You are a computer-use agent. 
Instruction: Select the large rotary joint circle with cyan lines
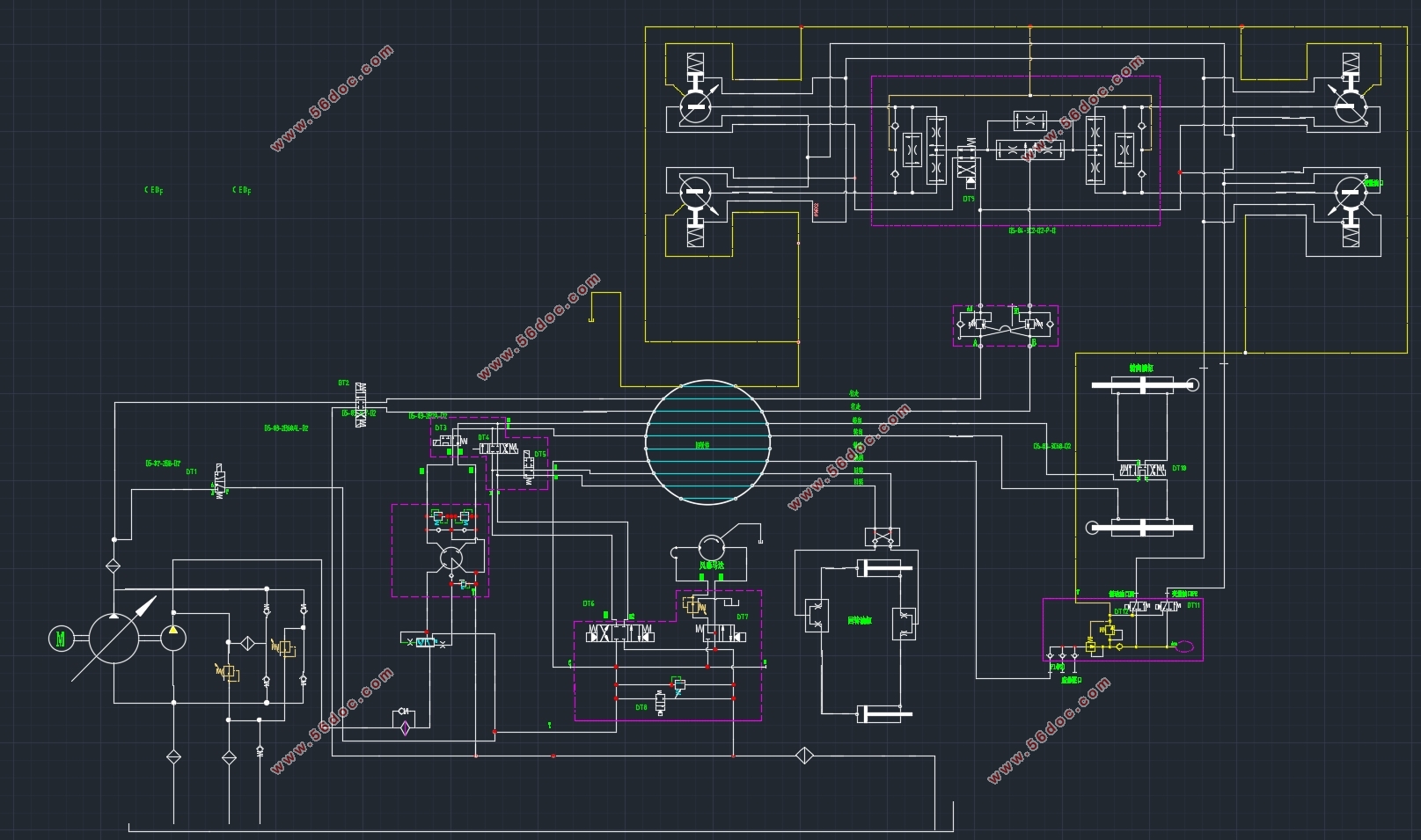click(x=708, y=442)
